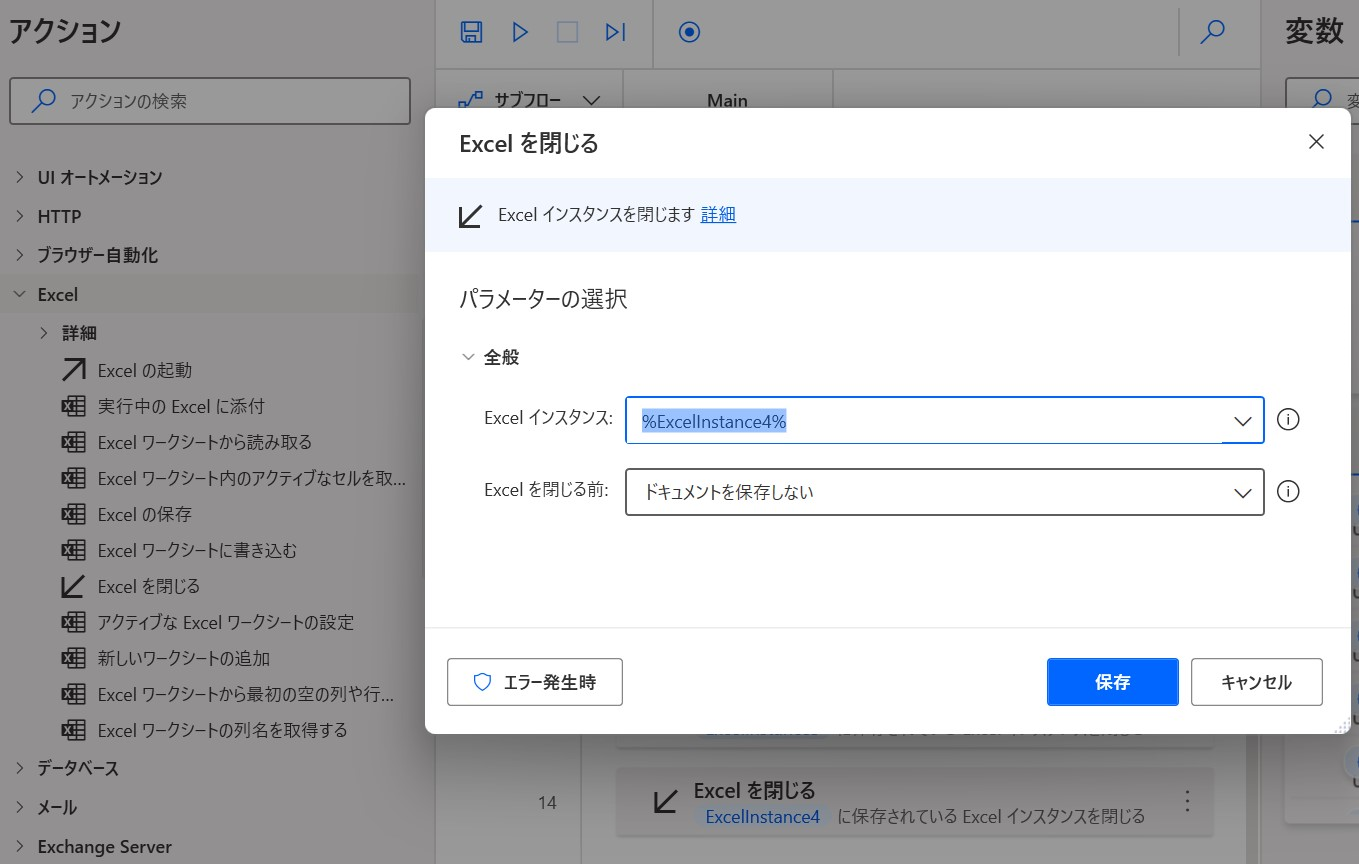Run the flow using the play icon
The height and width of the screenshot is (864, 1359).
519,31
